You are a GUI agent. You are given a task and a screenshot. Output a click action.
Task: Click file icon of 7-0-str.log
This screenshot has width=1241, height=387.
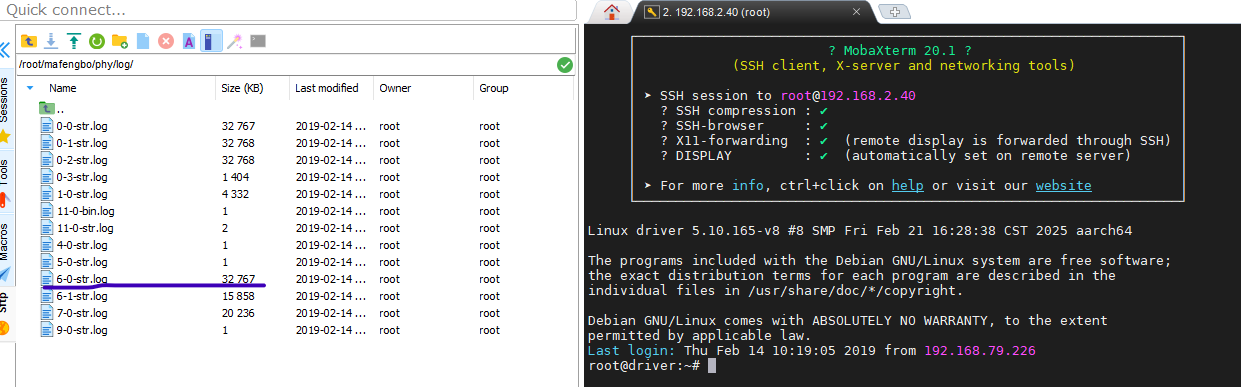46,313
